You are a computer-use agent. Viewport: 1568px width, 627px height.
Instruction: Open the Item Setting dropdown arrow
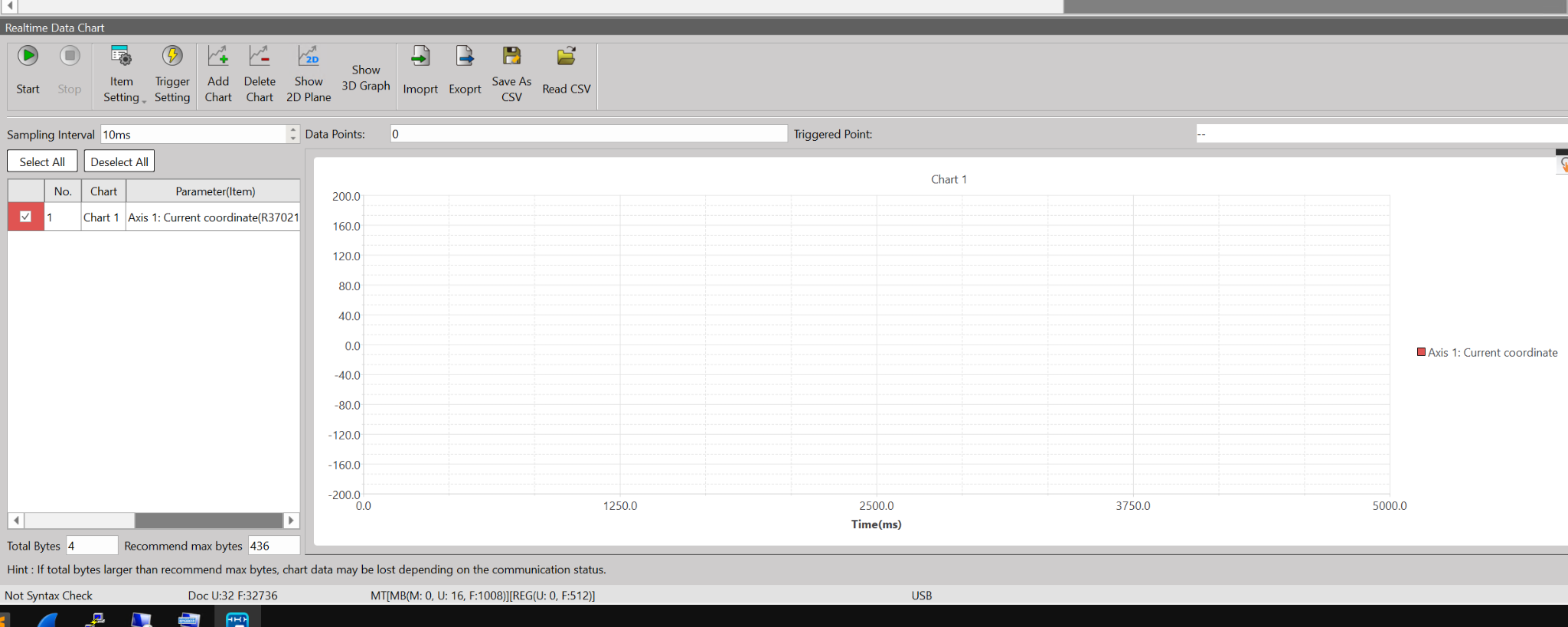tap(144, 101)
